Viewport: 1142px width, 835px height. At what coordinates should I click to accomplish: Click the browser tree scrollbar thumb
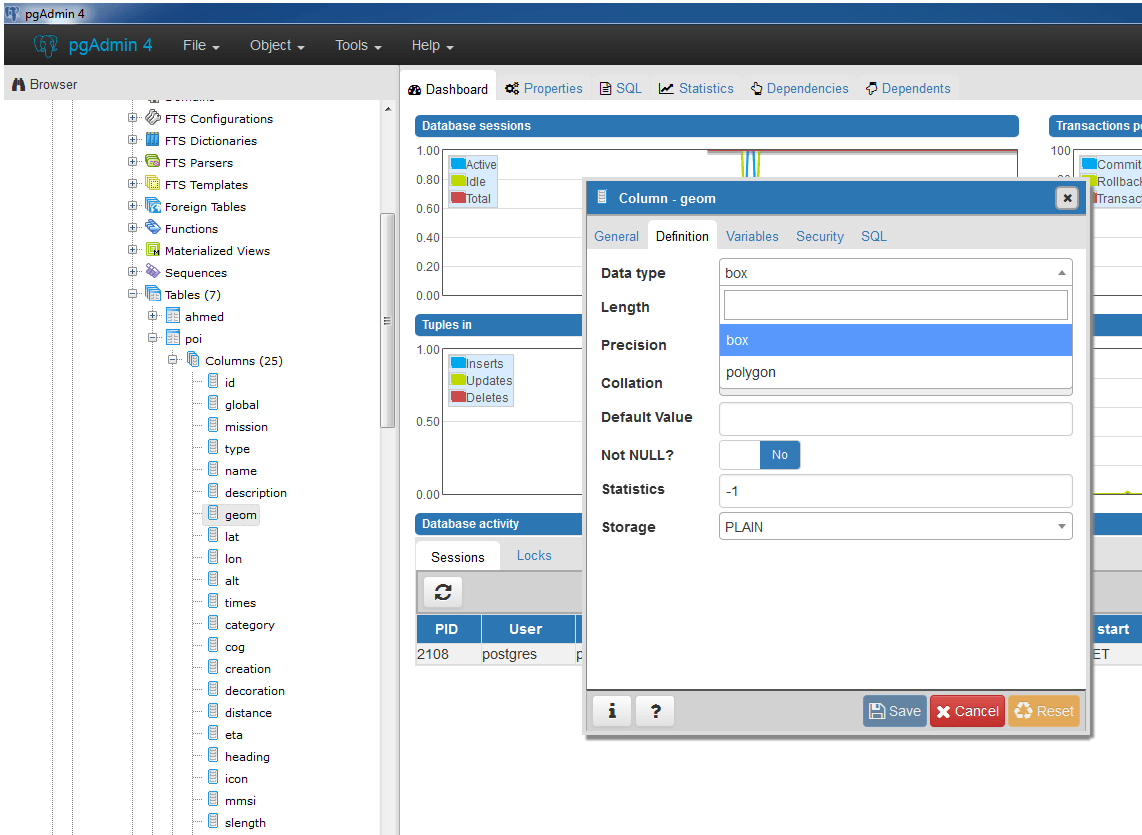[x=387, y=321]
